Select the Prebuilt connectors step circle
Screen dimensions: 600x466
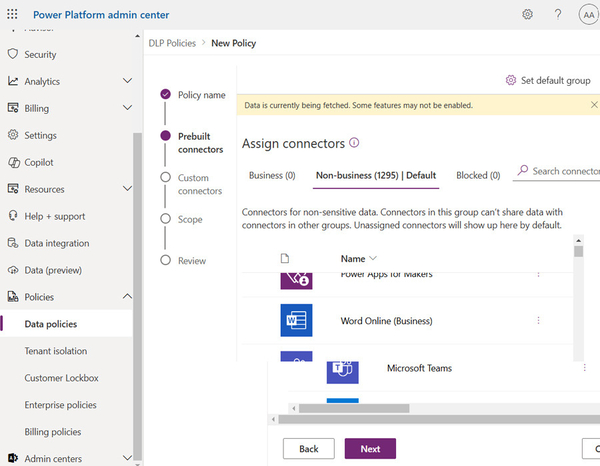pyautogui.click(x=165, y=135)
